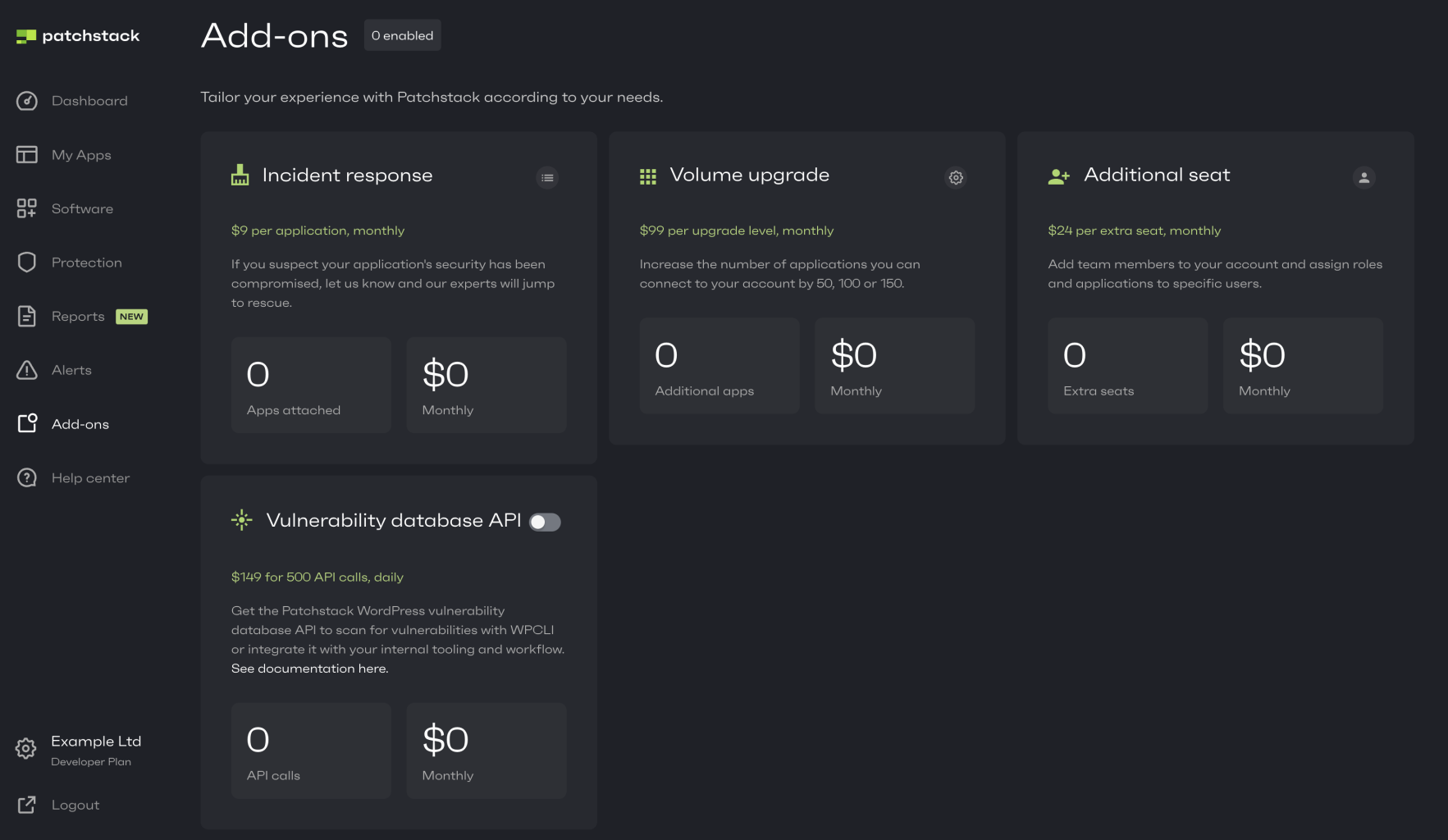Click the 0 enabled badge
1448x840 pixels.
(x=402, y=35)
